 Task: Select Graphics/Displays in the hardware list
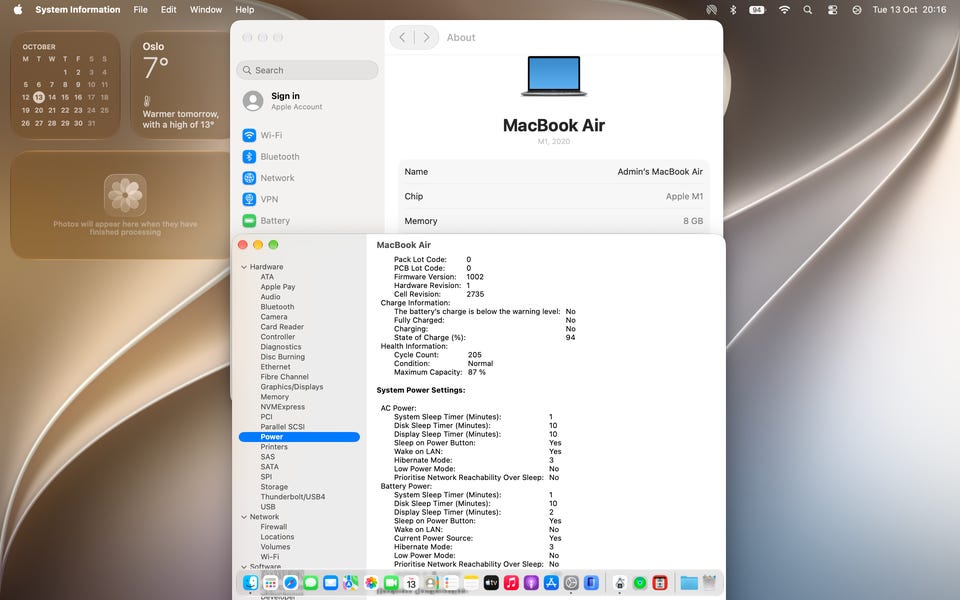(291, 387)
